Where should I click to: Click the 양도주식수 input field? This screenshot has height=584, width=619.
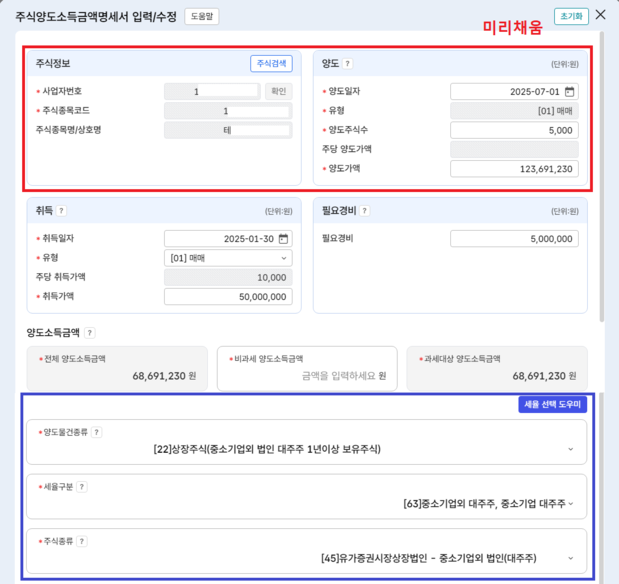click(x=513, y=130)
